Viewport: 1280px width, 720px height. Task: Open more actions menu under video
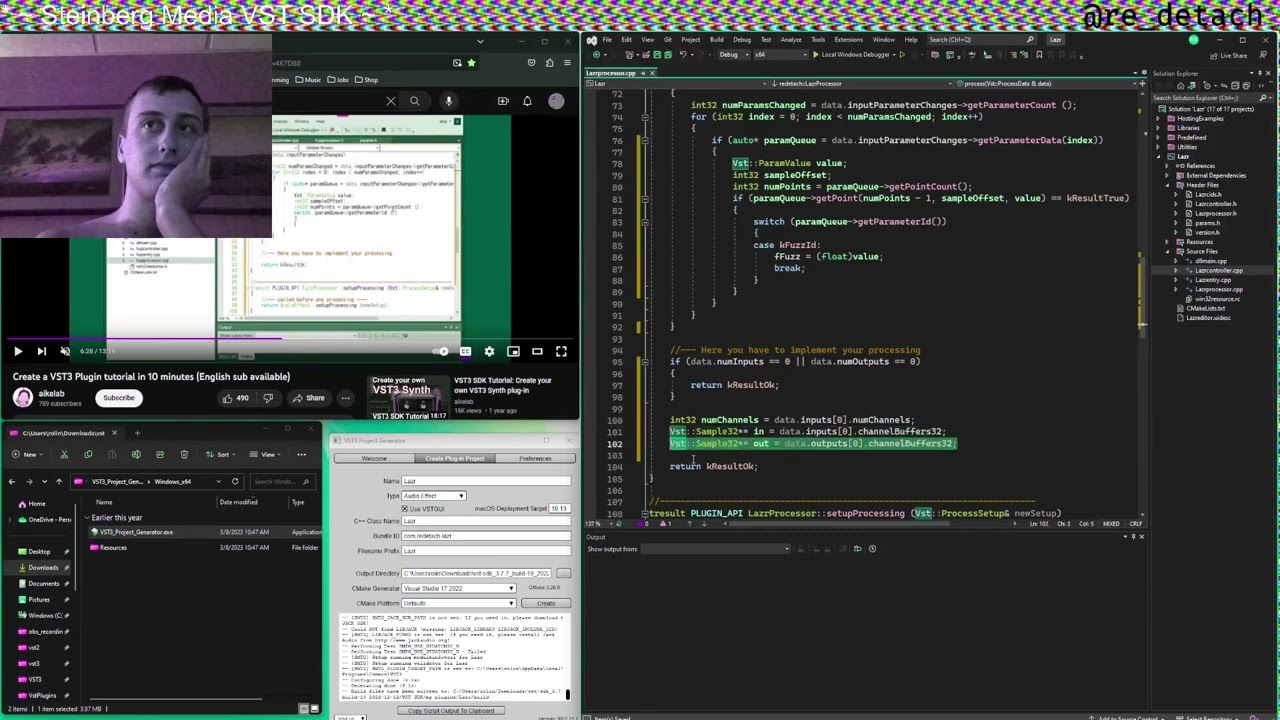click(x=345, y=398)
